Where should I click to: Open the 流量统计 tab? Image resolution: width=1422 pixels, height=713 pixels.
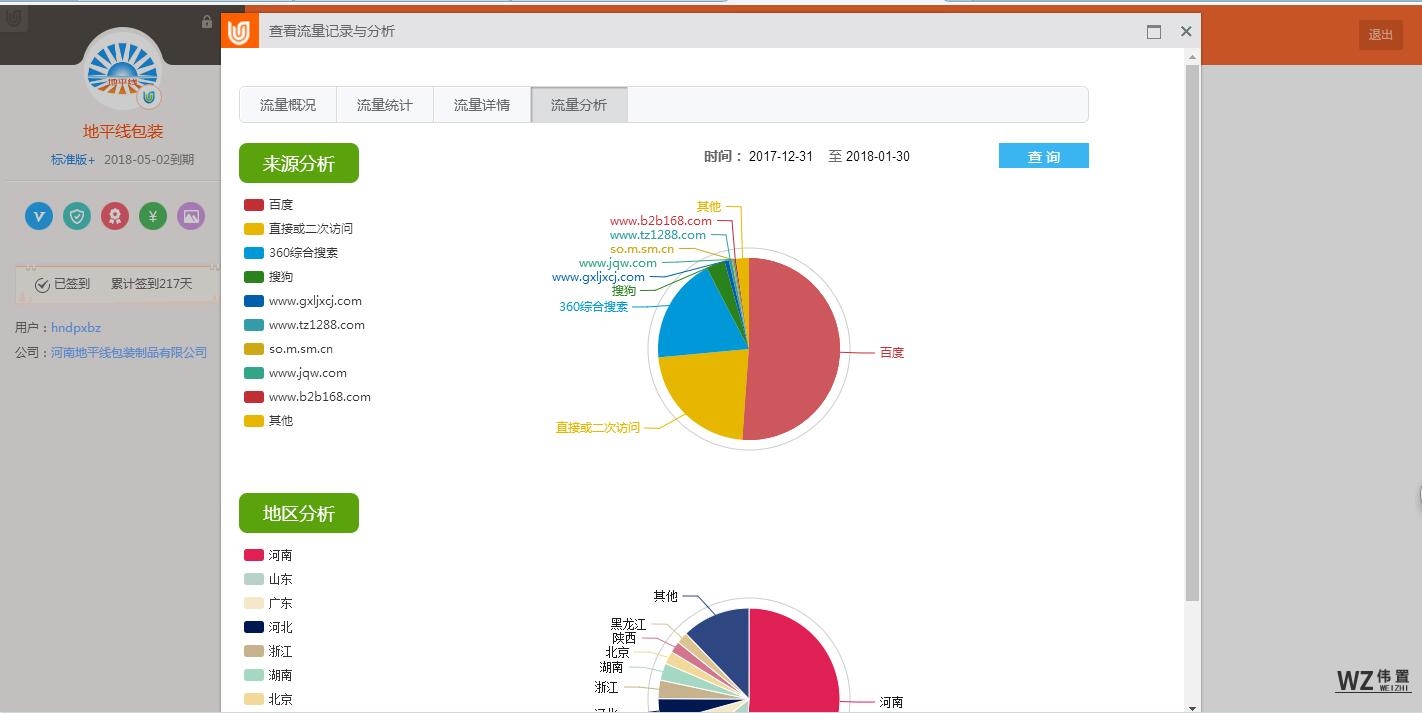(385, 105)
